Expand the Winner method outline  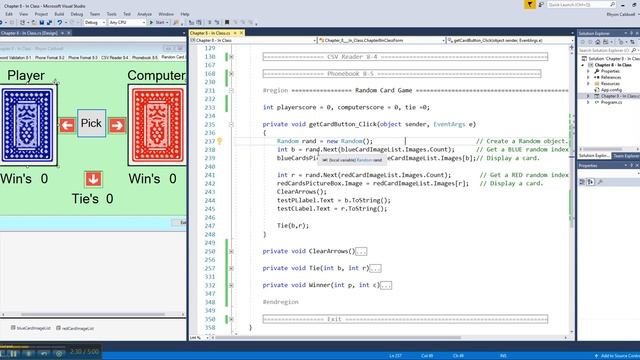coord(231,285)
